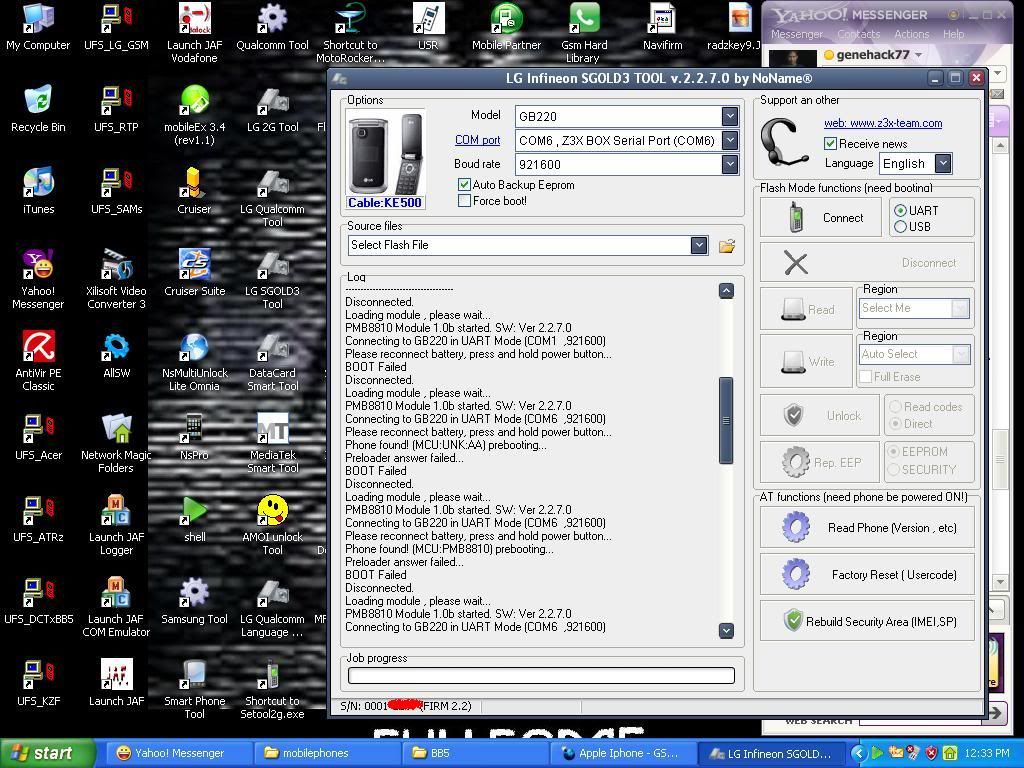
Task: Open the Model dropdown showing GB220
Action: (730, 116)
